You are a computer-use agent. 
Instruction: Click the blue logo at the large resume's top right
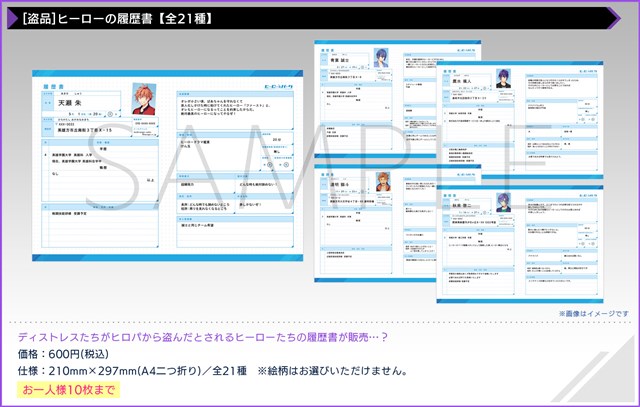pyautogui.click(x=279, y=87)
